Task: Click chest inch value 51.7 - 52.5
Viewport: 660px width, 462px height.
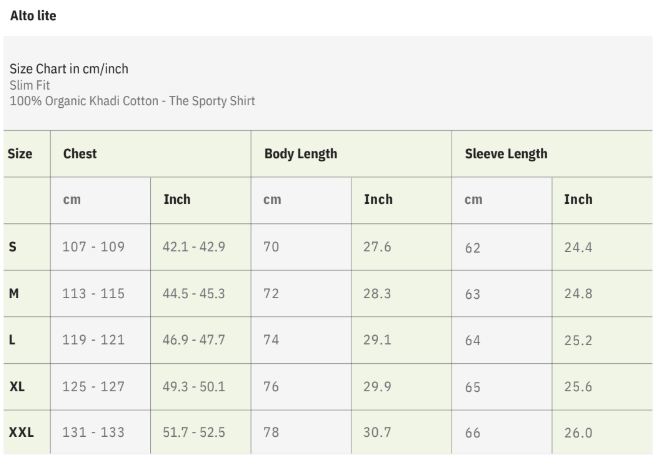Action: tap(194, 433)
